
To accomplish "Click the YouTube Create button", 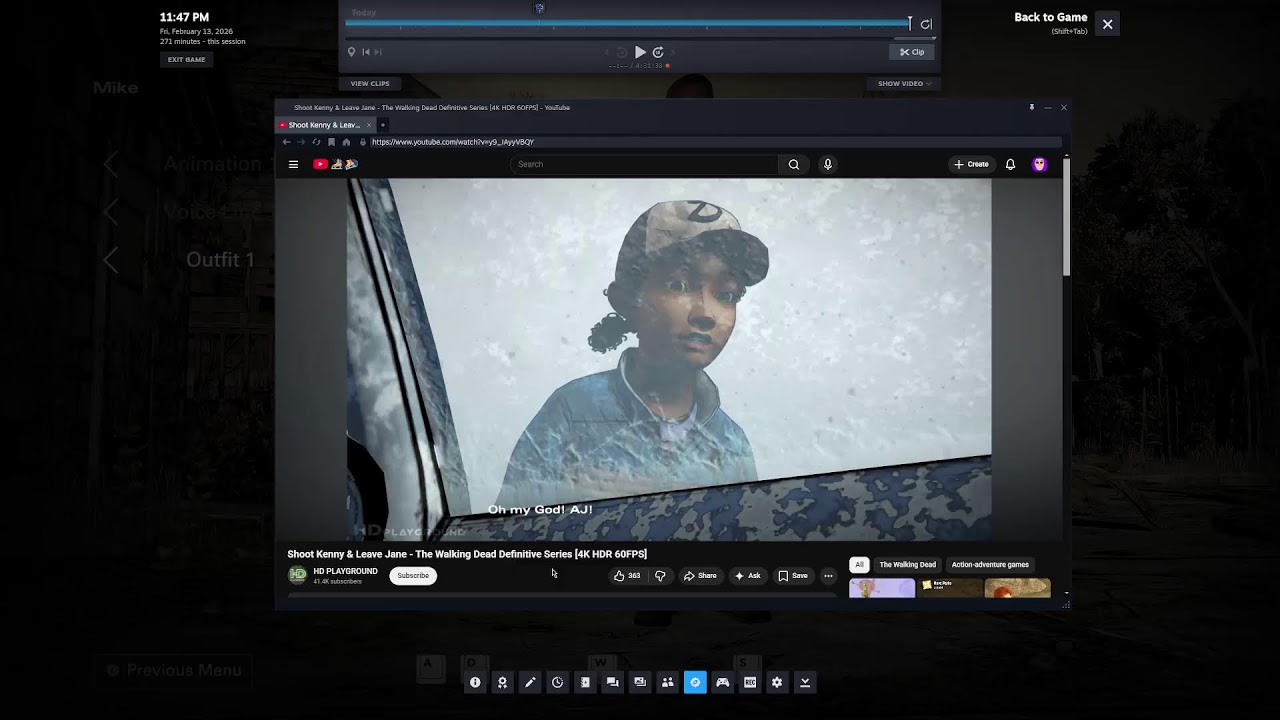I will click(x=971, y=164).
